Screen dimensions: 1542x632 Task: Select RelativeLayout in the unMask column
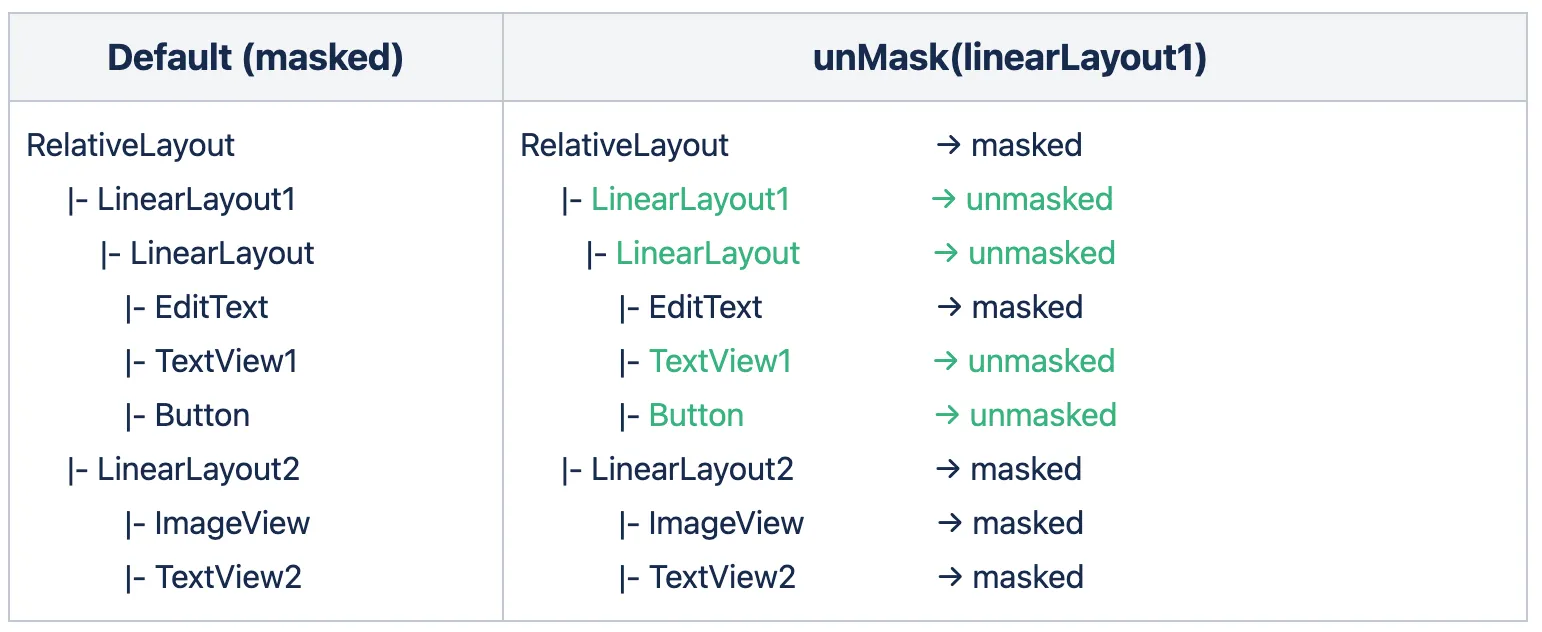tap(625, 146)
